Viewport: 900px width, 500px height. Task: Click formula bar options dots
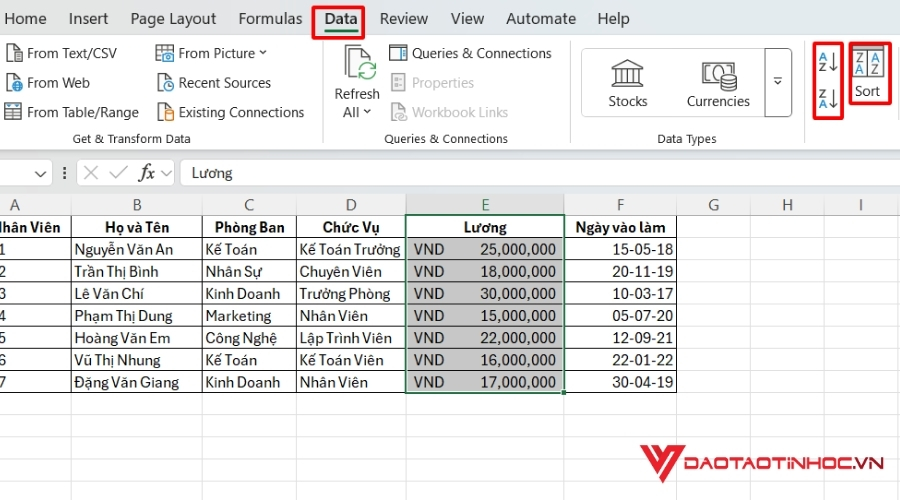tap(64, 173)
